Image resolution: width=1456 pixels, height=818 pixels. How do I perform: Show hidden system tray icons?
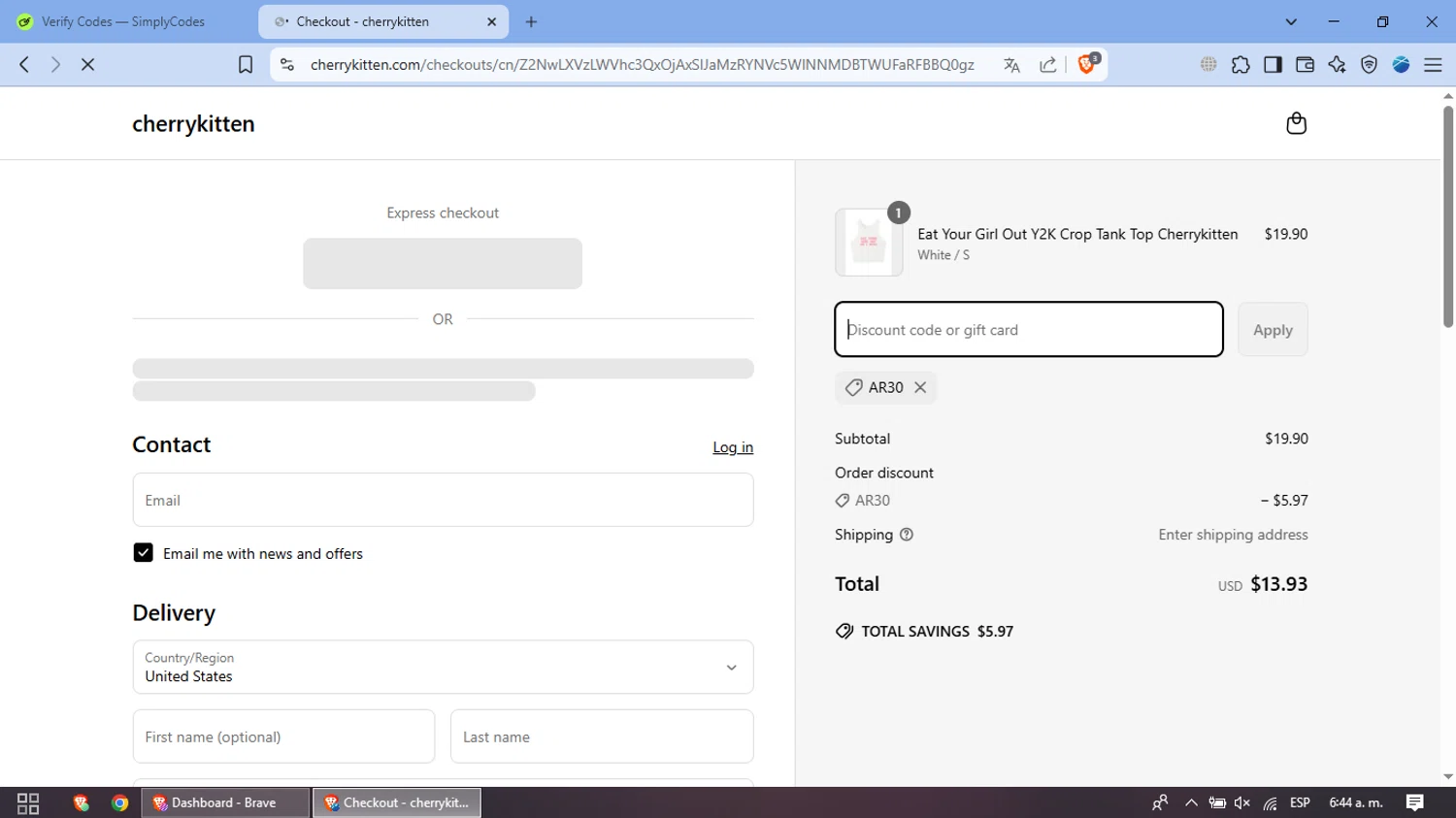pos(1191,802)
